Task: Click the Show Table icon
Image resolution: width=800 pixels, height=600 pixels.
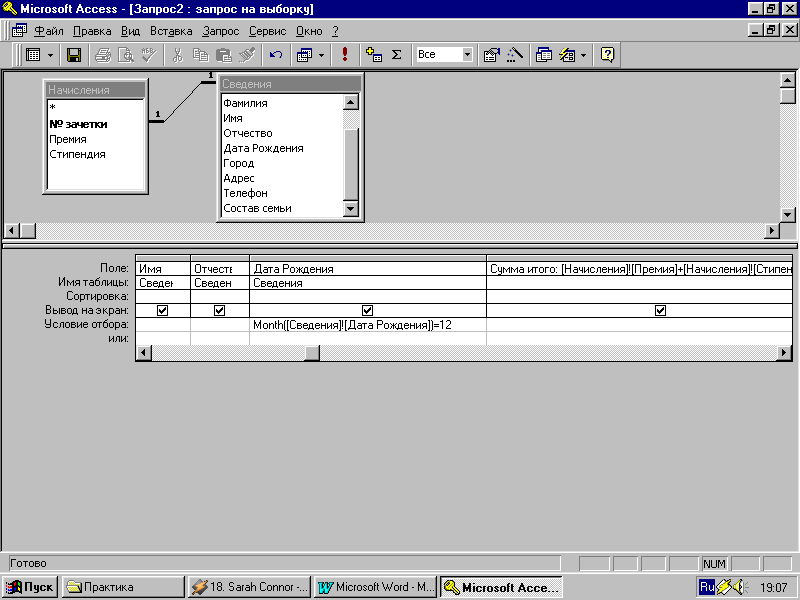Action: (374, 55)
